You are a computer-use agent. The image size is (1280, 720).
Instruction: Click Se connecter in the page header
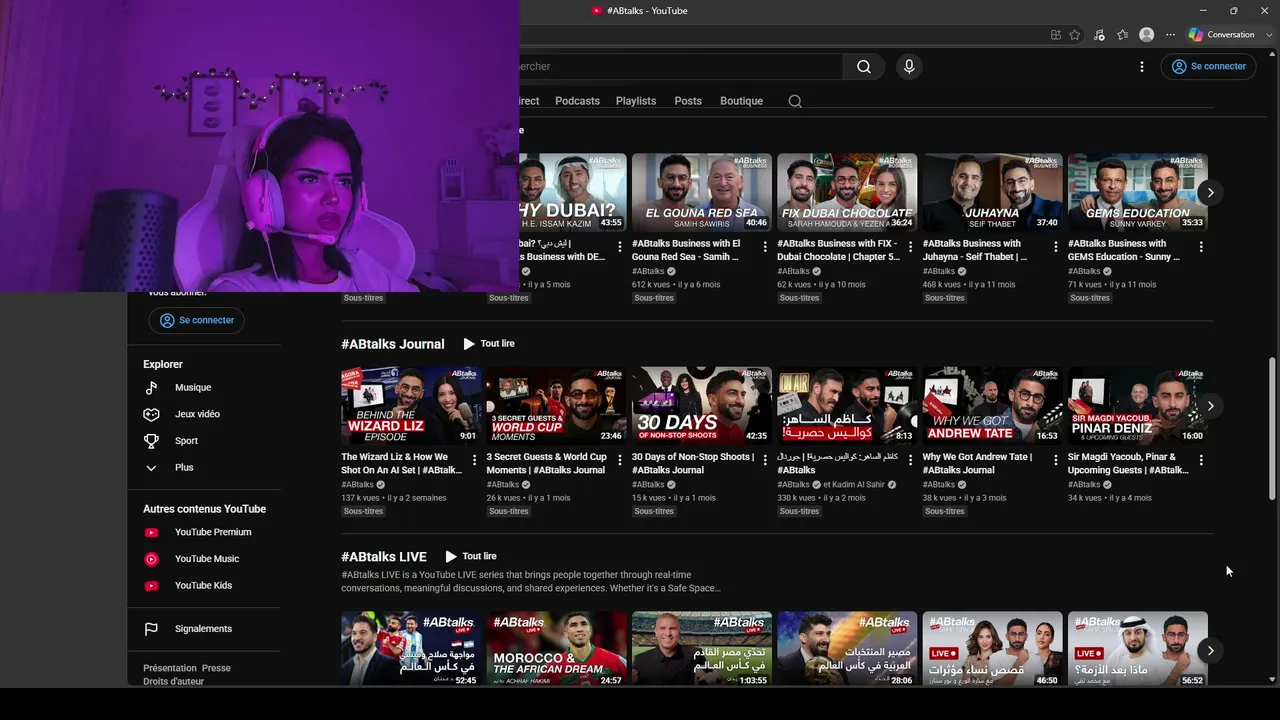click(x=1208, y=67)
